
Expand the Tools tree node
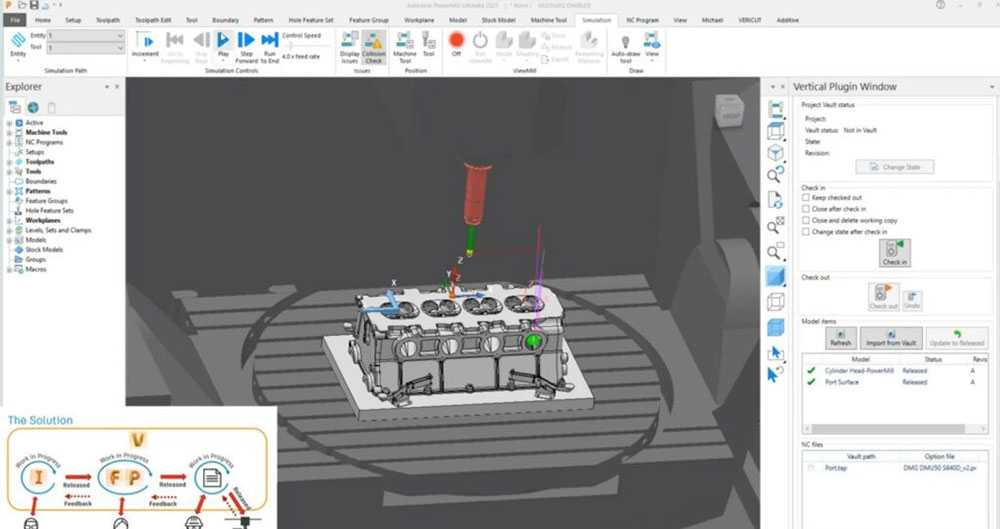pyautogui.click(x=9, y=172)
